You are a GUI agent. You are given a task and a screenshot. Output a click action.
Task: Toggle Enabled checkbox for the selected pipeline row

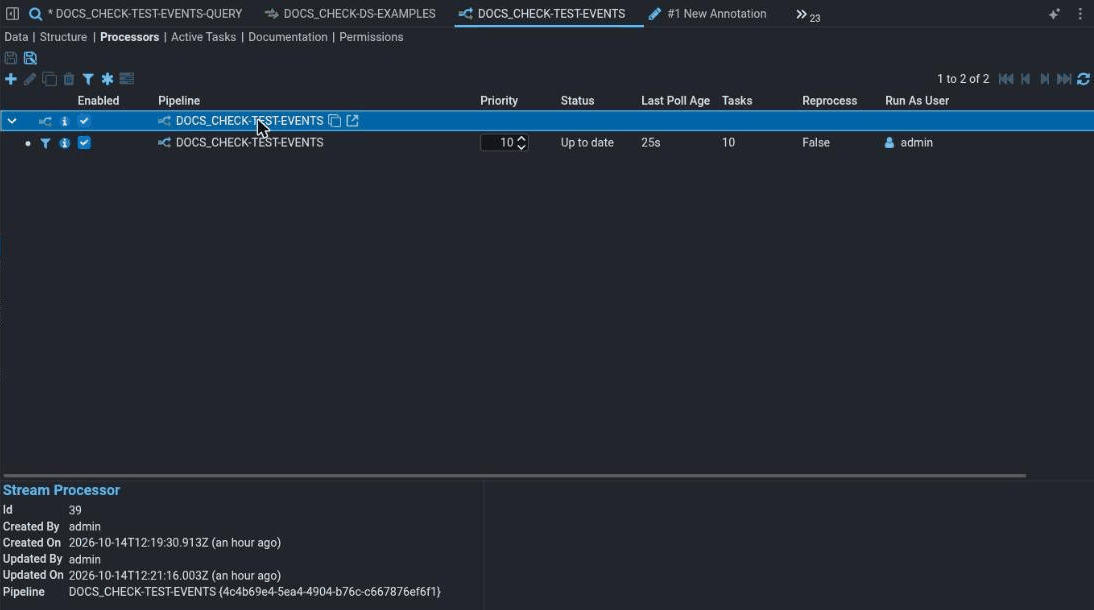tap(84, 121)
